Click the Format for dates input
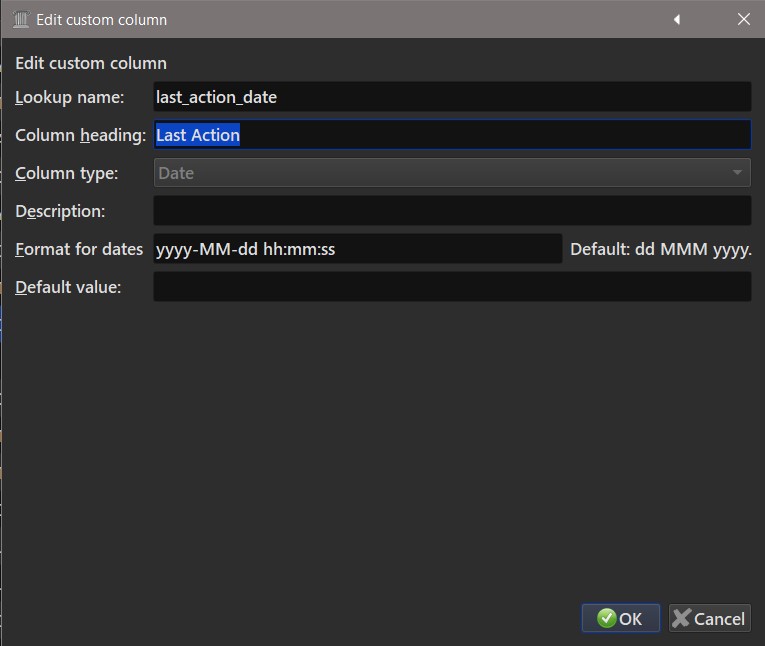The image size is (765, 646). 357,249
